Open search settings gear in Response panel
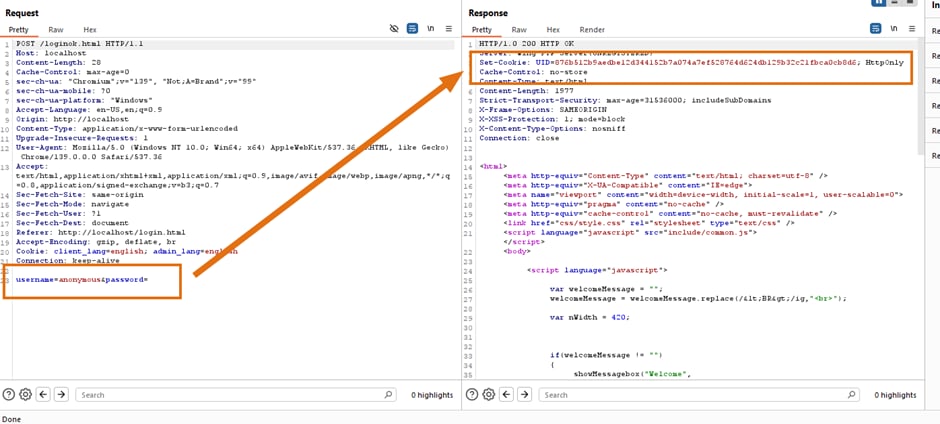 [488, 395]
